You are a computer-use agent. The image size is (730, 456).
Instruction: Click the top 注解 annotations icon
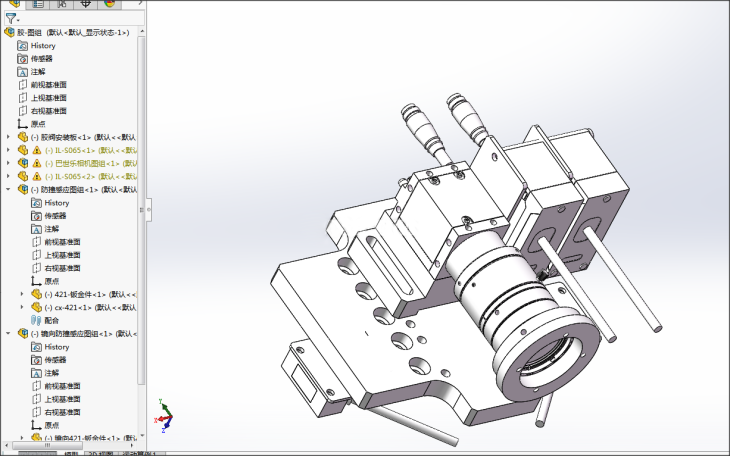(x=23, y=72)
